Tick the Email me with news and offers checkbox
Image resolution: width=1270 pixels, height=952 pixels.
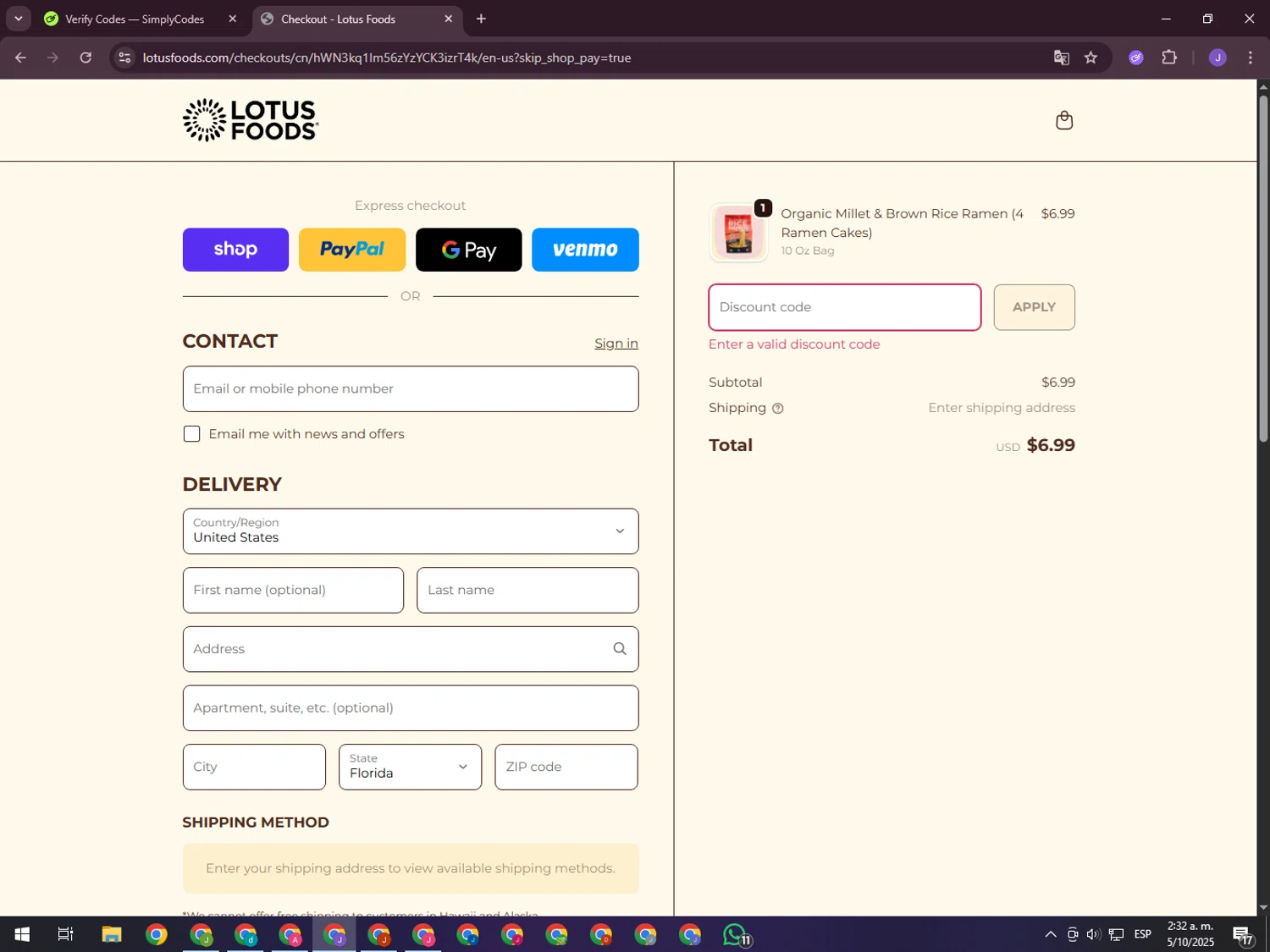tap(192, 434)
